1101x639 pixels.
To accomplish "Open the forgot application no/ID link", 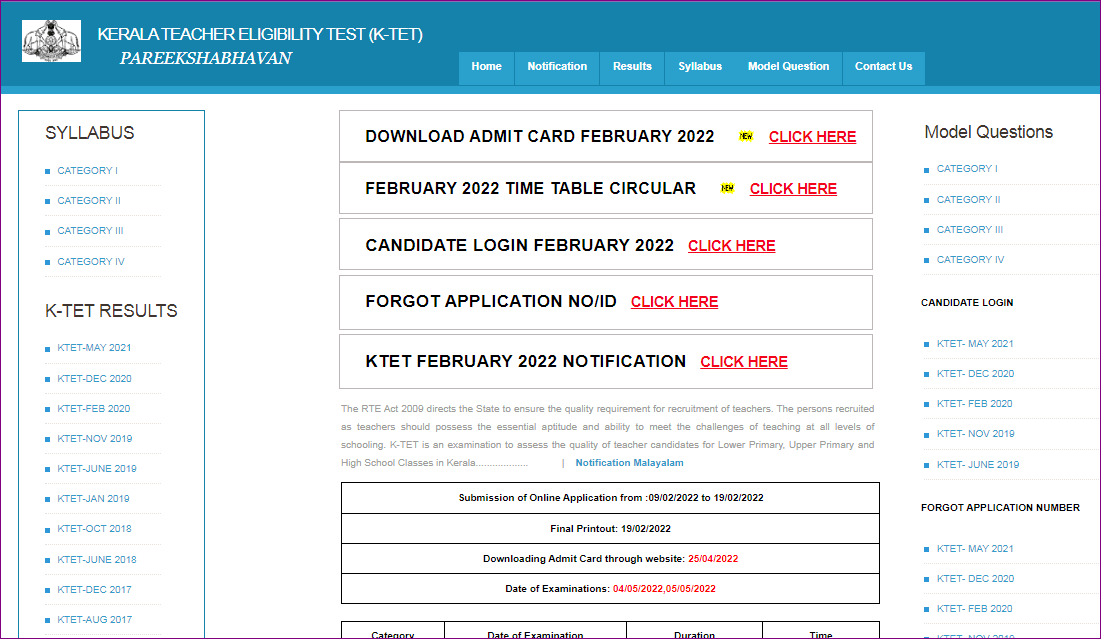I will 674,302.
